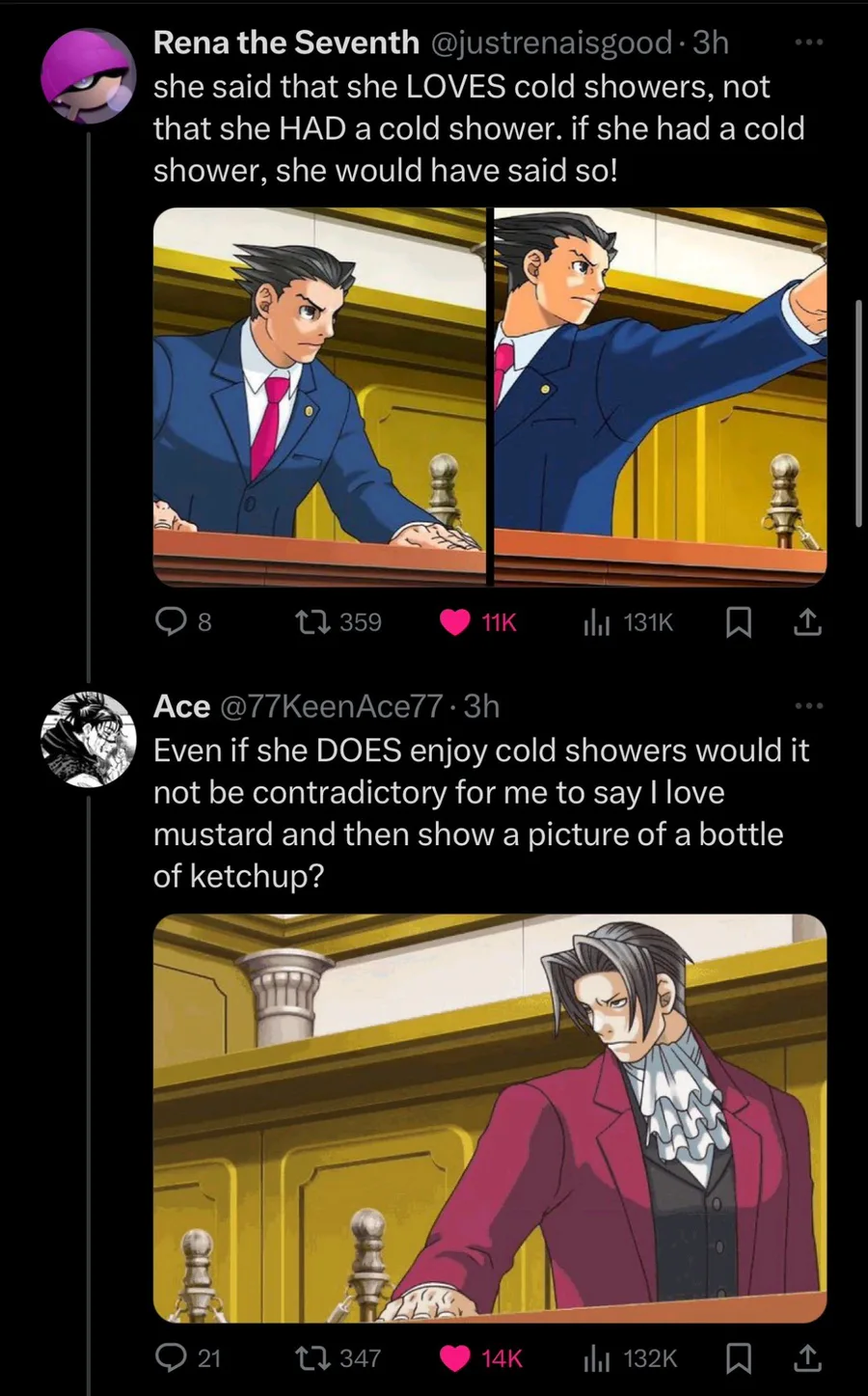This screenshot has width=868, height=1396.
Task: Open Ace's profile avatar
Action: coord(89,739)
